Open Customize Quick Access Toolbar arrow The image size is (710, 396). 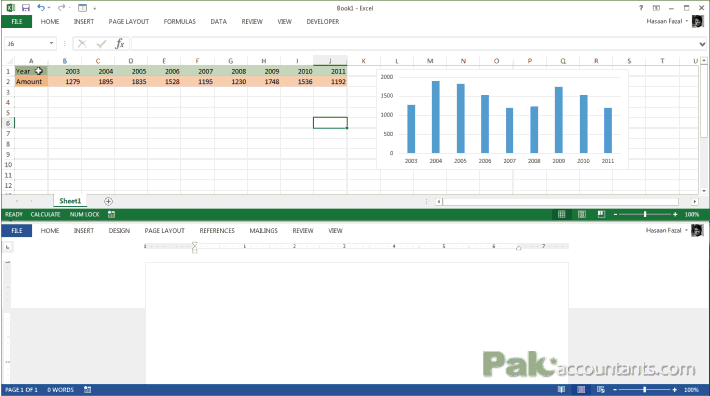(95, 8)
